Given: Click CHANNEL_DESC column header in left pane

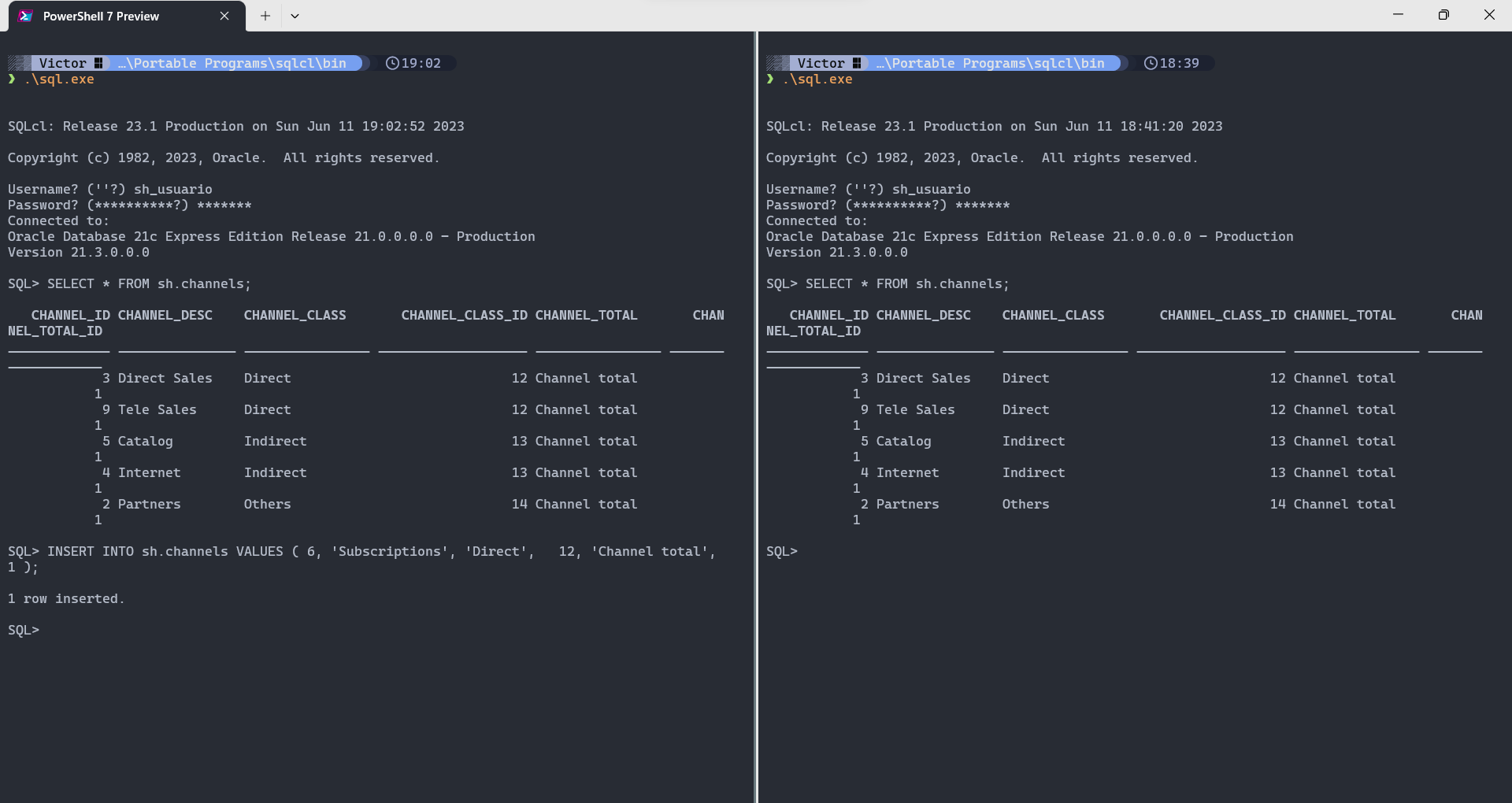Looking at the screenshot, I should click(x=165, y=315).
